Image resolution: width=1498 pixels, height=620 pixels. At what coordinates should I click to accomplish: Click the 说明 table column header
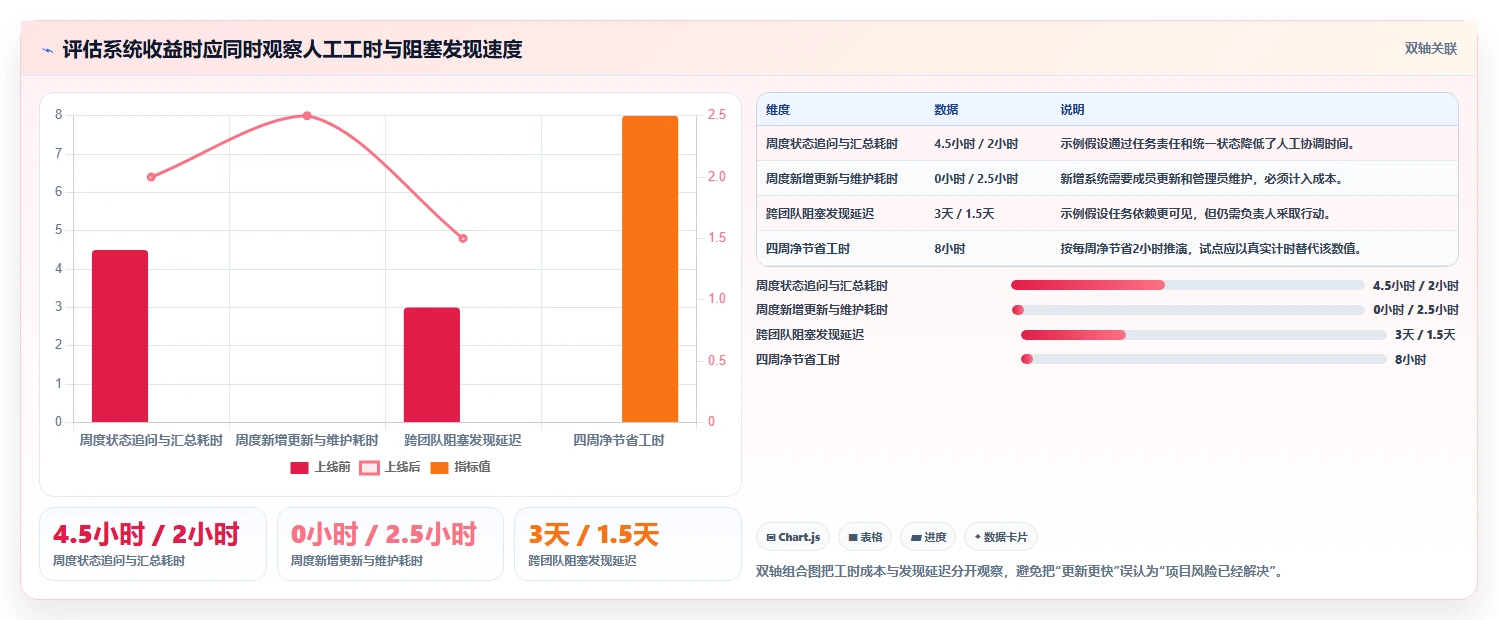pyautogui.click(x=1073, y=110)
